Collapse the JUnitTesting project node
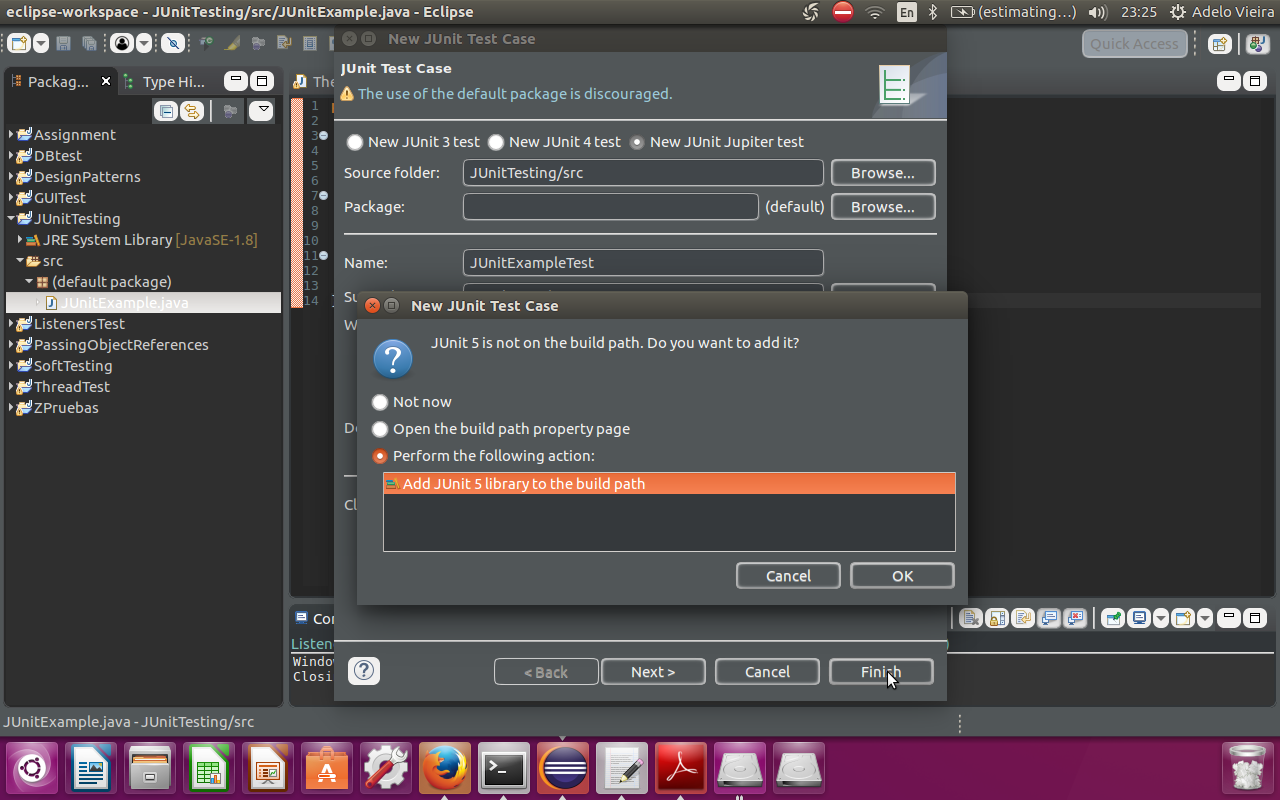Image resolution: width=1280 pixels, height=800 pixels. coord(12,219)
